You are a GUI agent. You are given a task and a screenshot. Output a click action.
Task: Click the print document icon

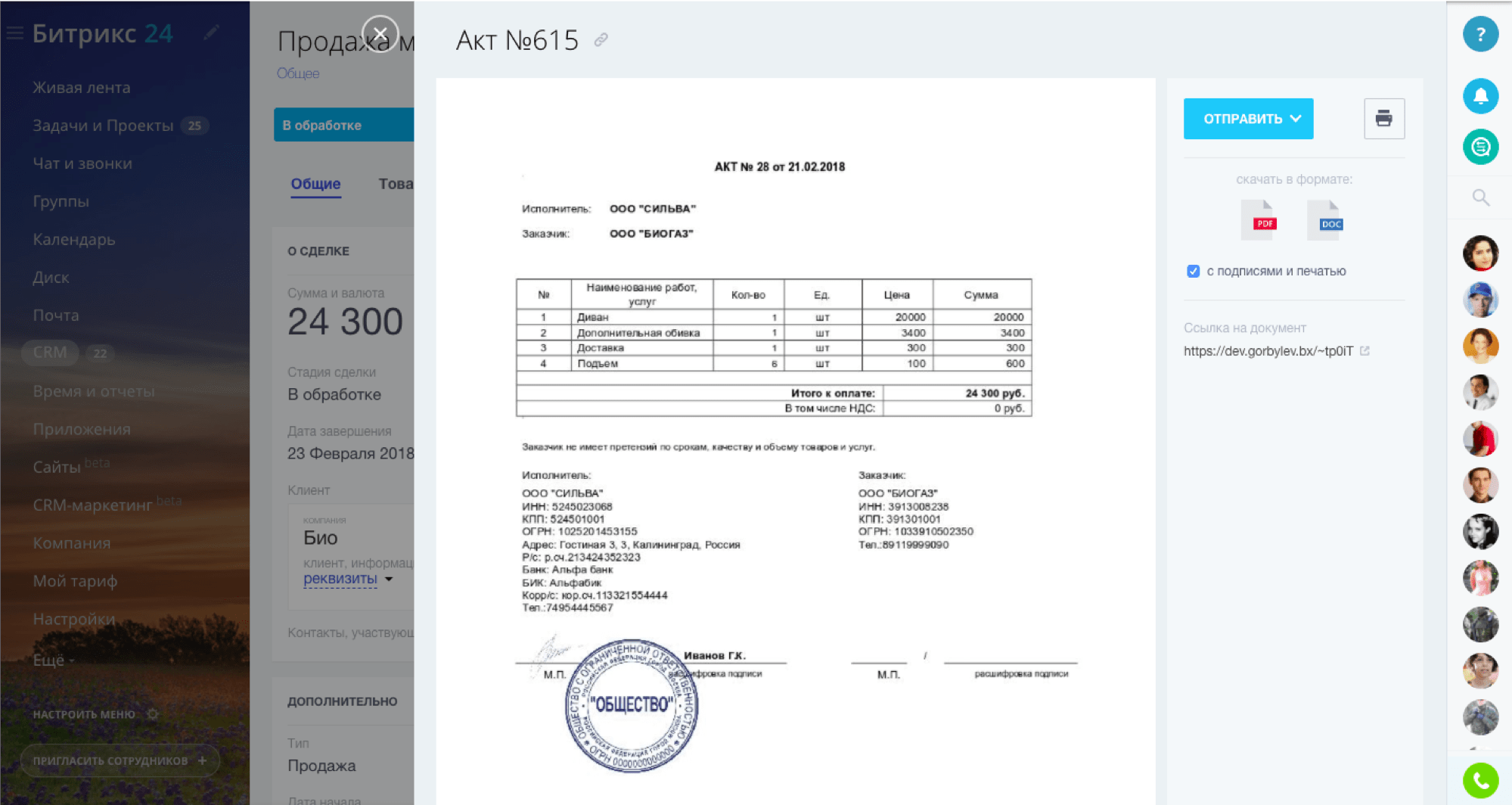point(1383,119)
